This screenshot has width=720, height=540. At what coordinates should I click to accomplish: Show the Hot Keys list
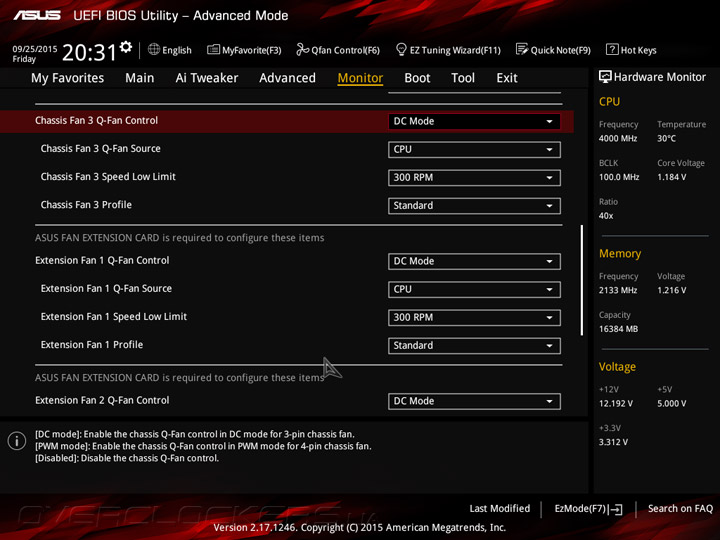click(x=631, y=50)
